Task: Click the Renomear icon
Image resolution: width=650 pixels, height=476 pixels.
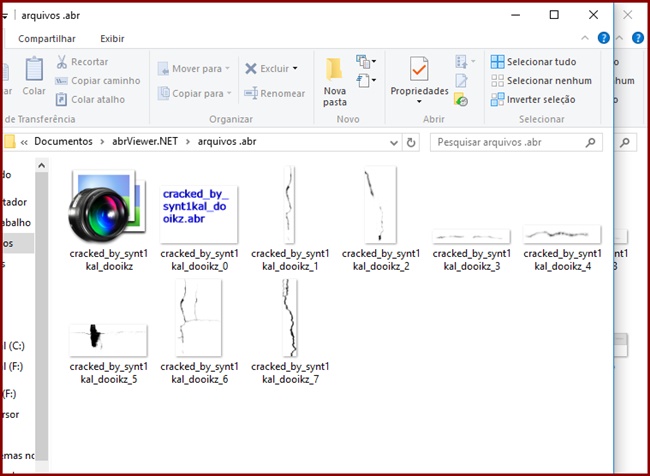Action: click(x=251, y=93)
